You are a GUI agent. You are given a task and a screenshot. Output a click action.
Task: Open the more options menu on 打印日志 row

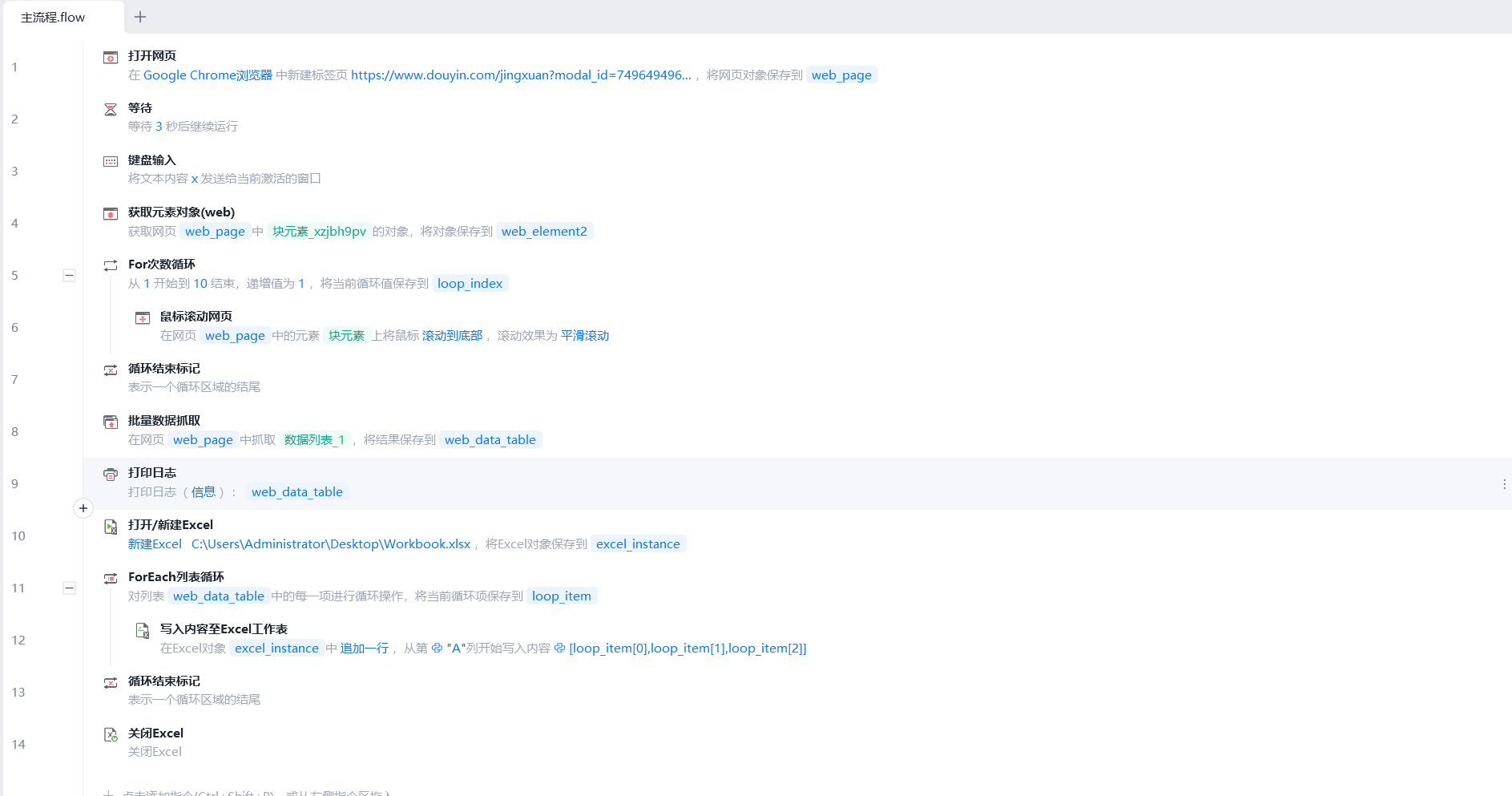(x=1504, y=484)
